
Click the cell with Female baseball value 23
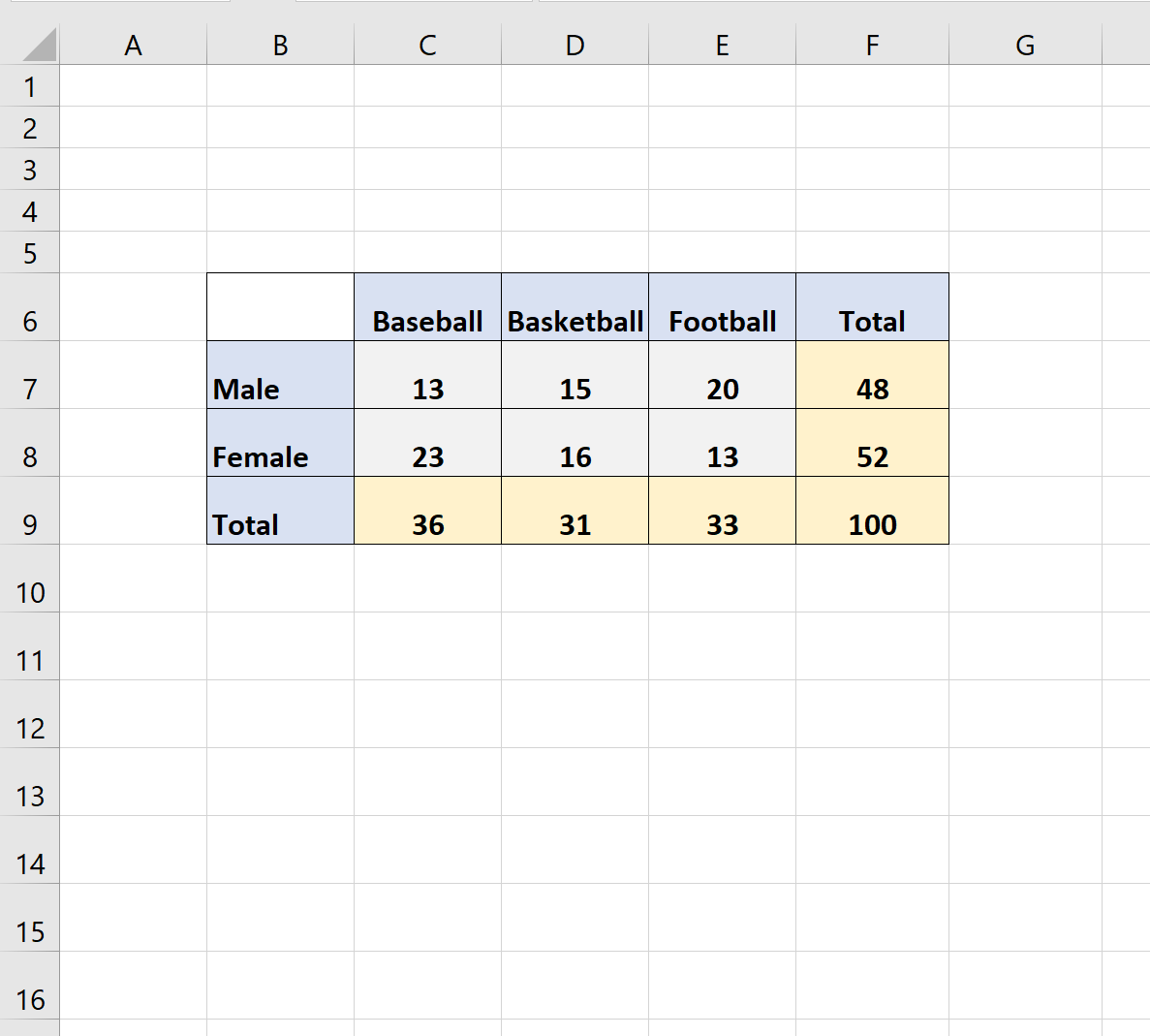427,456
